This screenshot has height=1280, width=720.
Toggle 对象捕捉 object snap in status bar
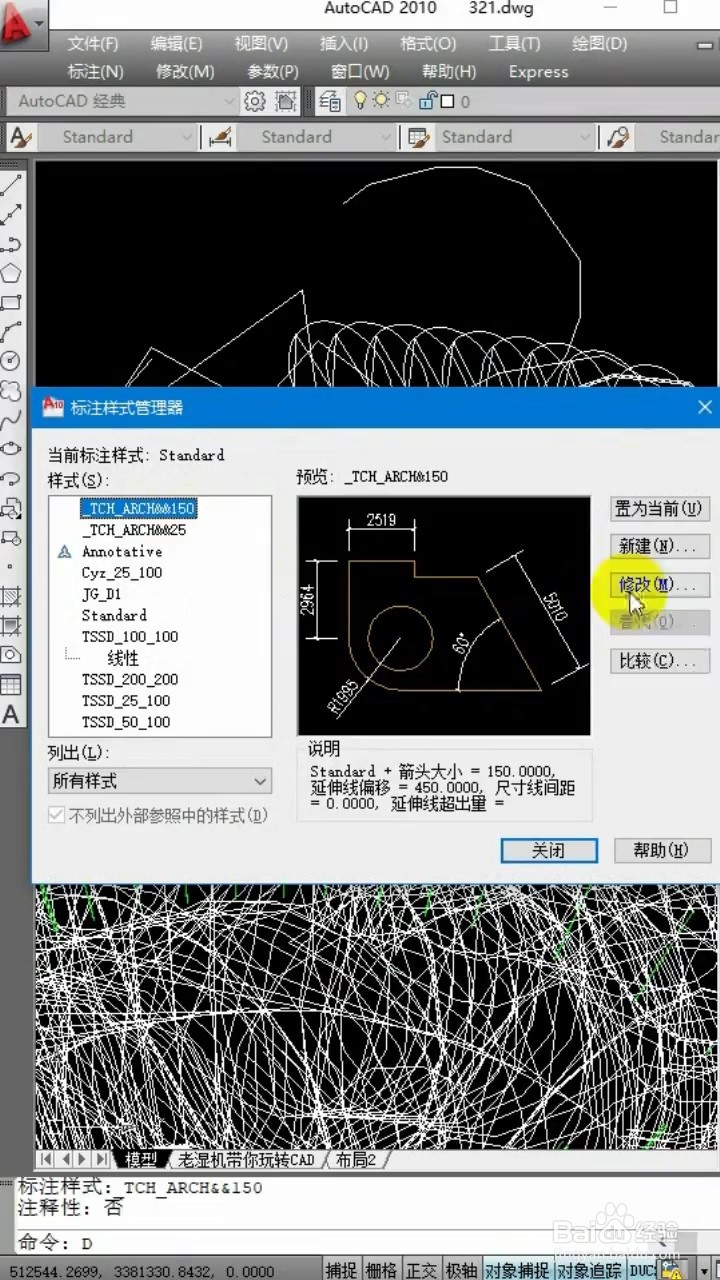517,1270
